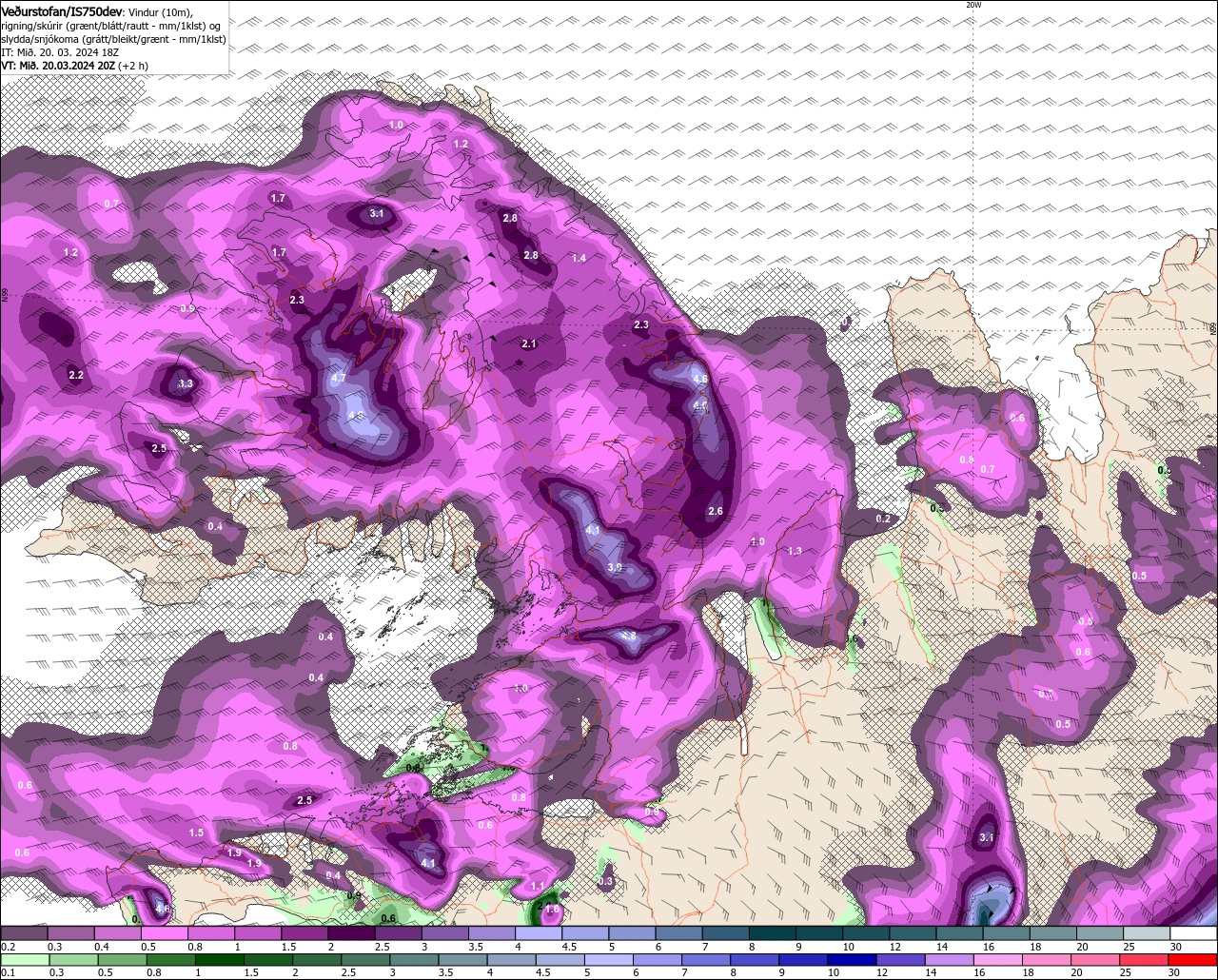Click the white swatch after 30 on the purple snow scale
The image size is (1218, 980).
(1193, 932)
